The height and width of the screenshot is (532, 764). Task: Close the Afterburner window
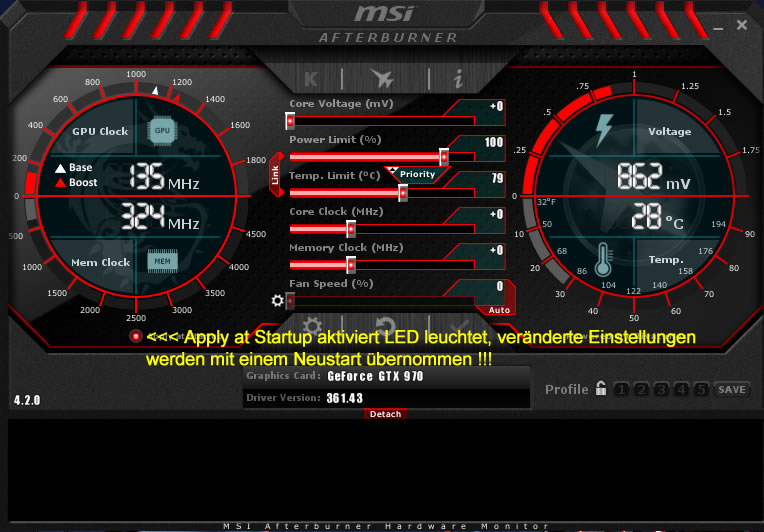(x=742, y=25)
